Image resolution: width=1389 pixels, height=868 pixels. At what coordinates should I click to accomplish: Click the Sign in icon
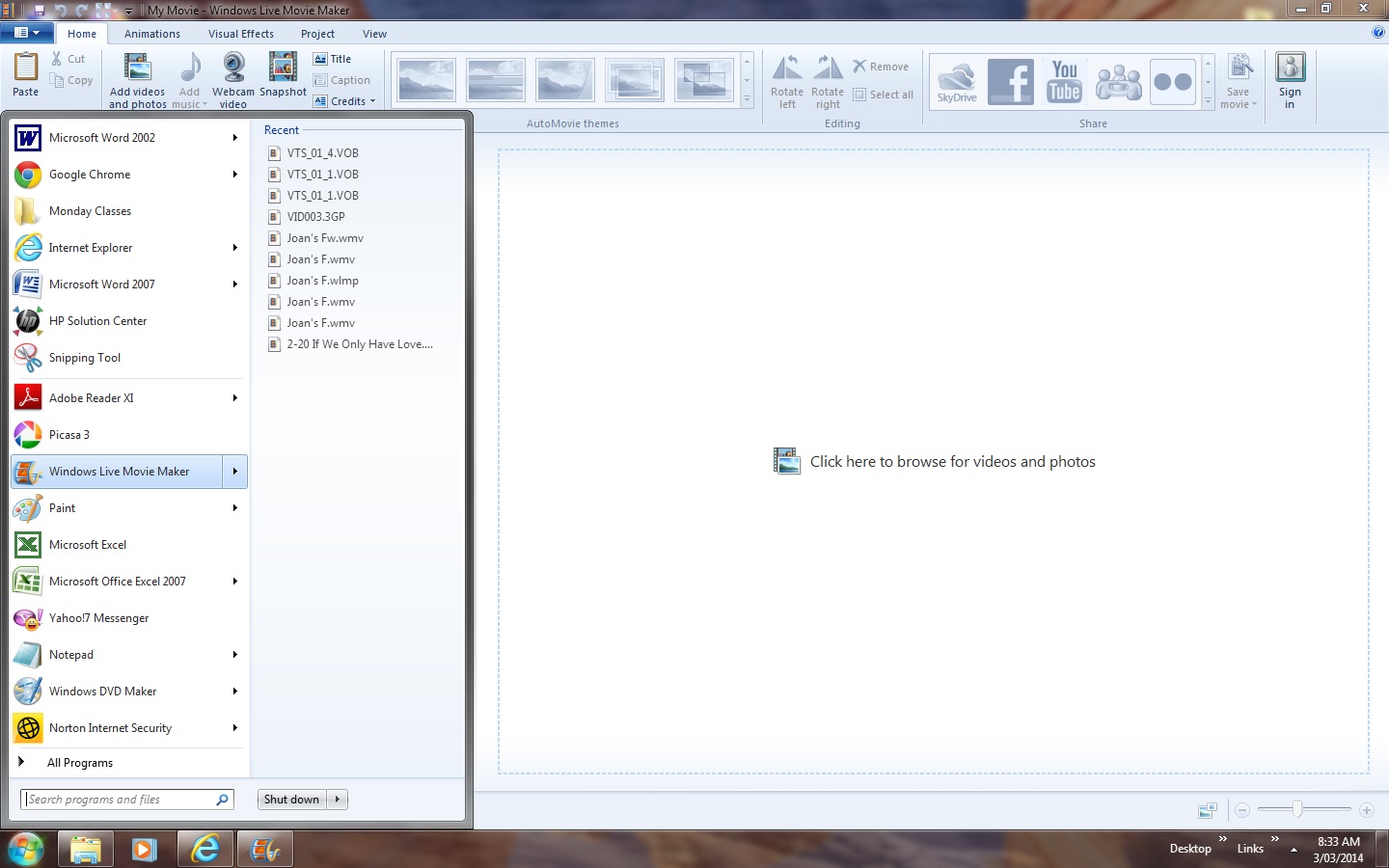click(1290, 68)
